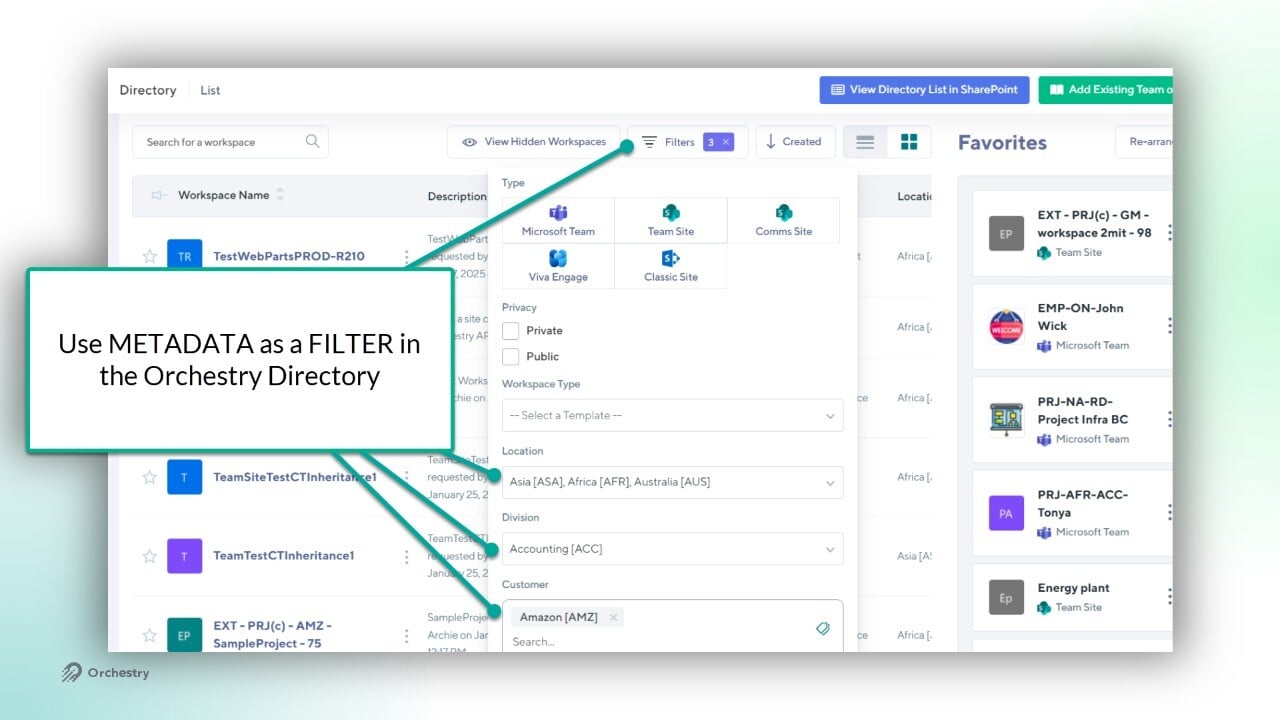Toggle favorite star for EXT - PRJ(c) - AMZ - SampleProject - 75
This screenshot has width=1280, height=720.
(150, 635)
